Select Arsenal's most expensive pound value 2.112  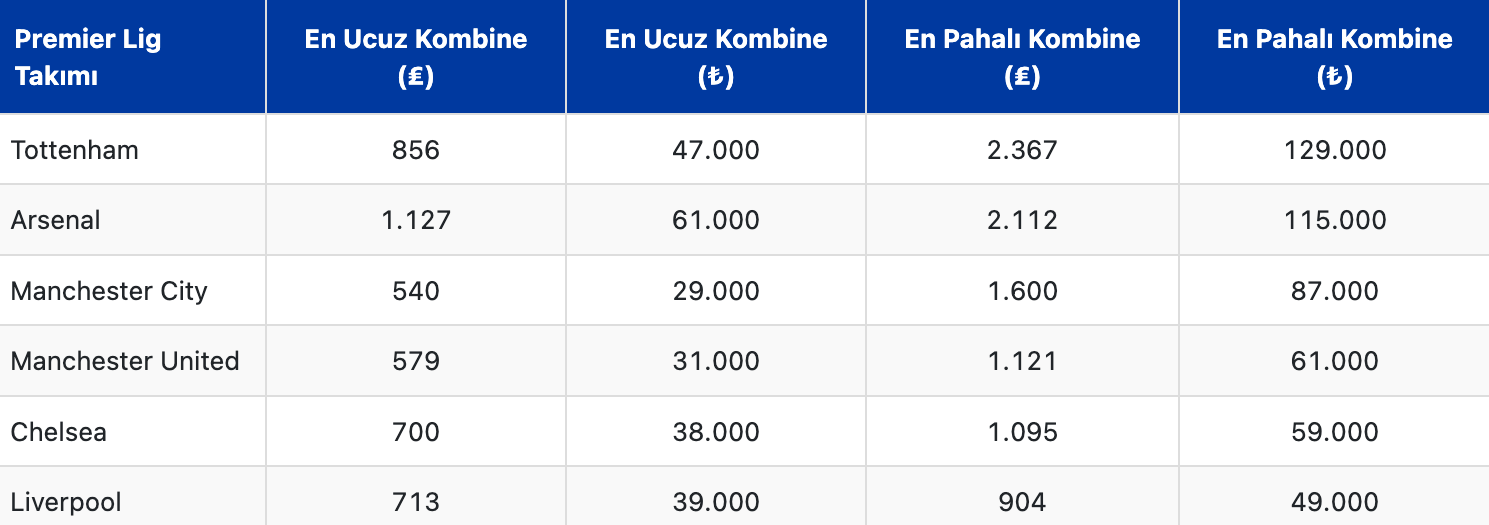(x=1022, y=220)
